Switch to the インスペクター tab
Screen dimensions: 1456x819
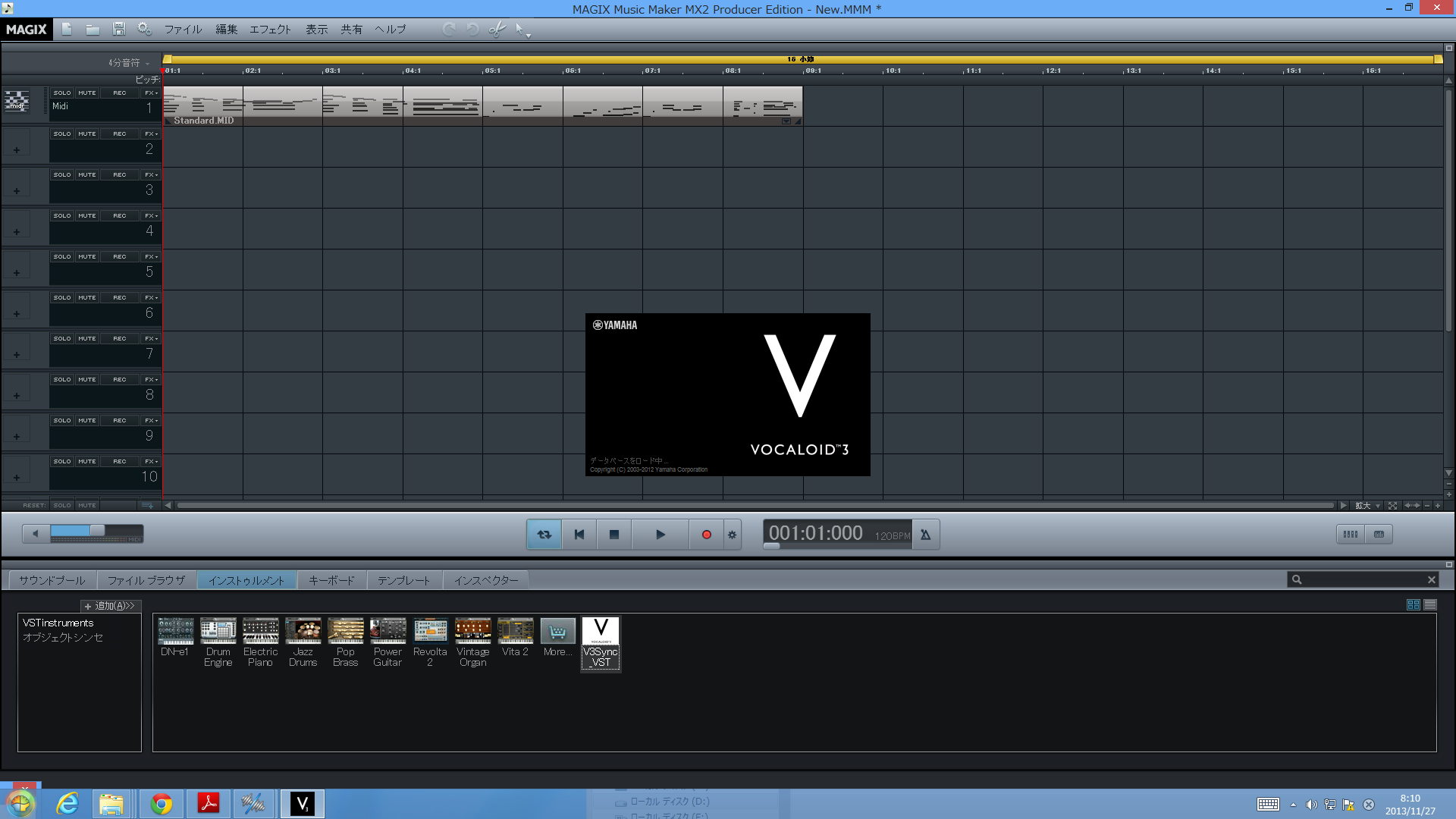coord(486,580)
